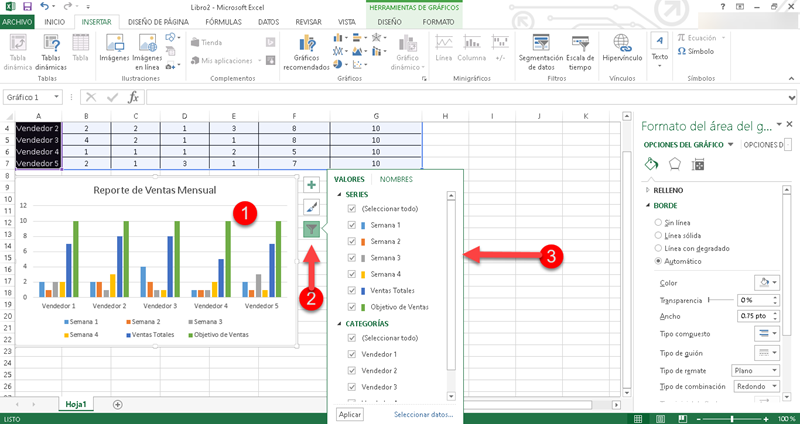
Task: Add a new sheet with the plus button
Action: pos(118,404)
